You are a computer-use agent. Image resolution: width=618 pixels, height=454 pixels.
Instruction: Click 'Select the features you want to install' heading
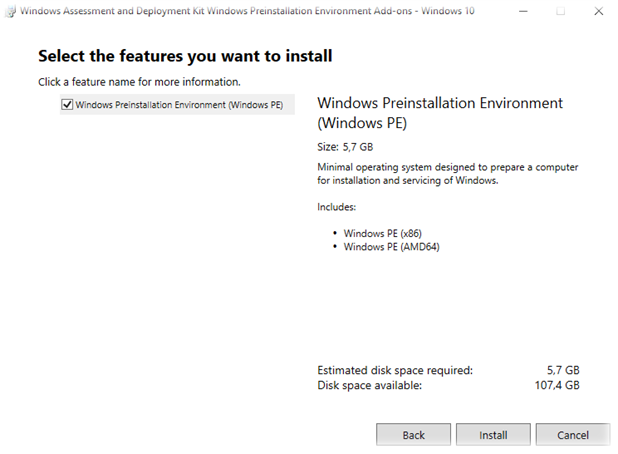click(185, 56)
